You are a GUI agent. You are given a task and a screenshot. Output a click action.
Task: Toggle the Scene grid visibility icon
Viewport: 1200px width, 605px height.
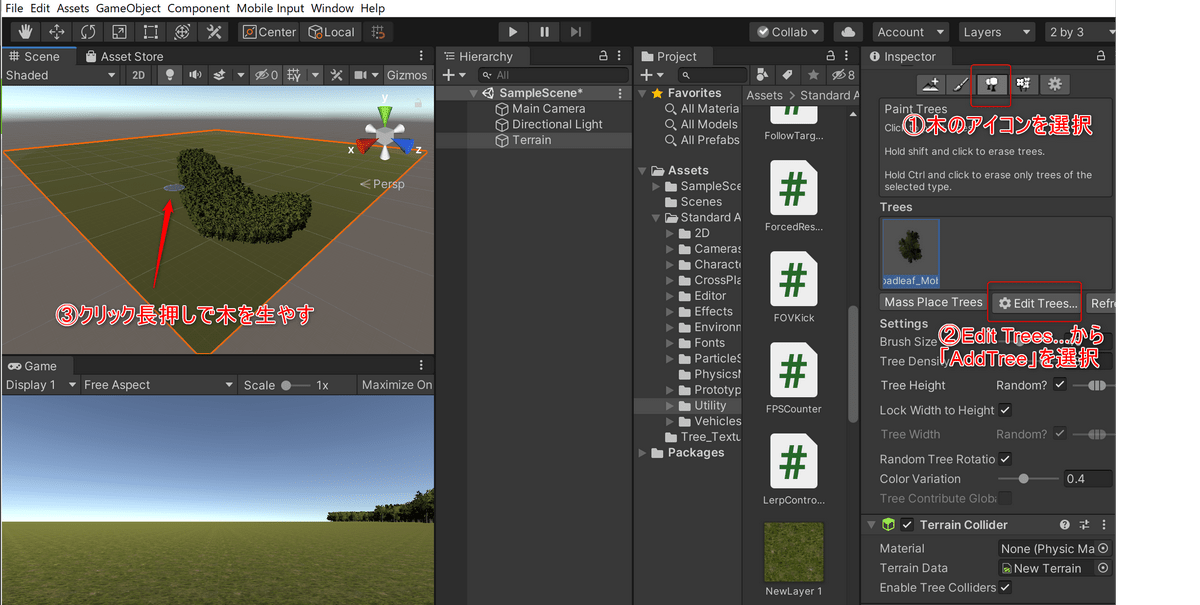(294, 75)
